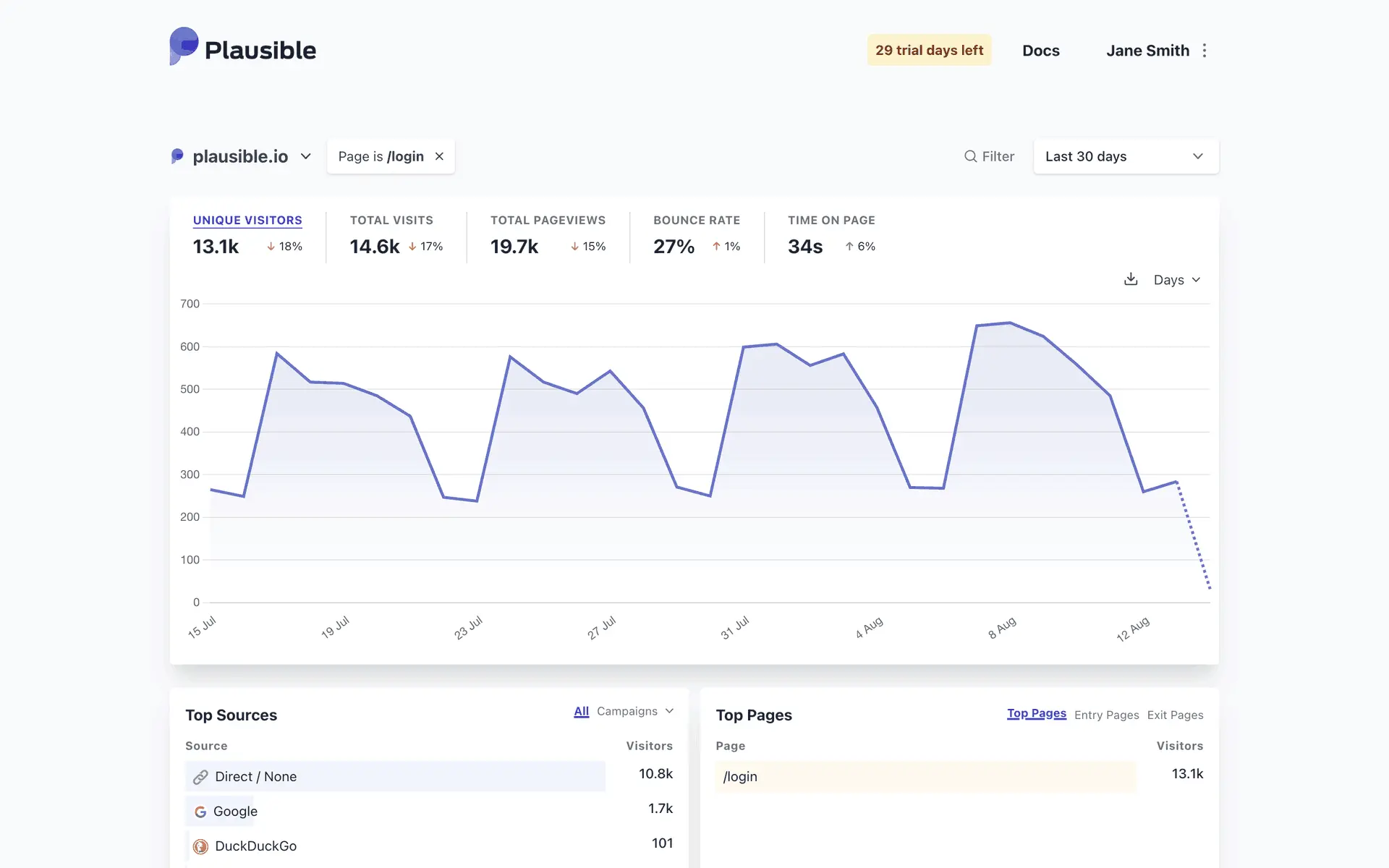This screenshot has height=868, width=1389.
Task: Click the DuckDuckGo source icon
Action: [200, 846]
